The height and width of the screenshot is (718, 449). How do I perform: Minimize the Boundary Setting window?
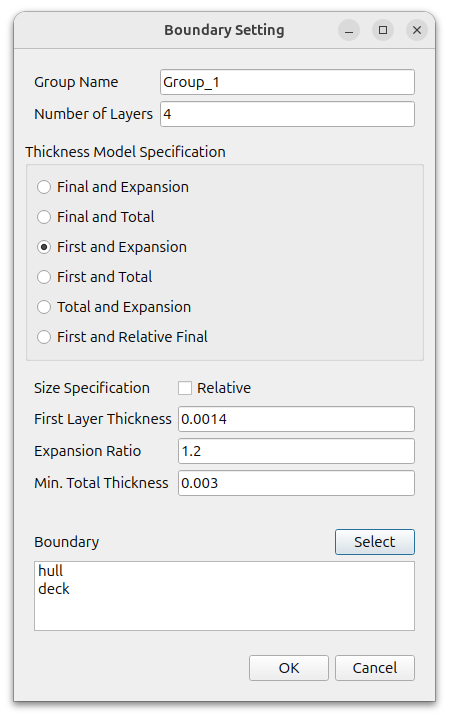tap(349, 30)
